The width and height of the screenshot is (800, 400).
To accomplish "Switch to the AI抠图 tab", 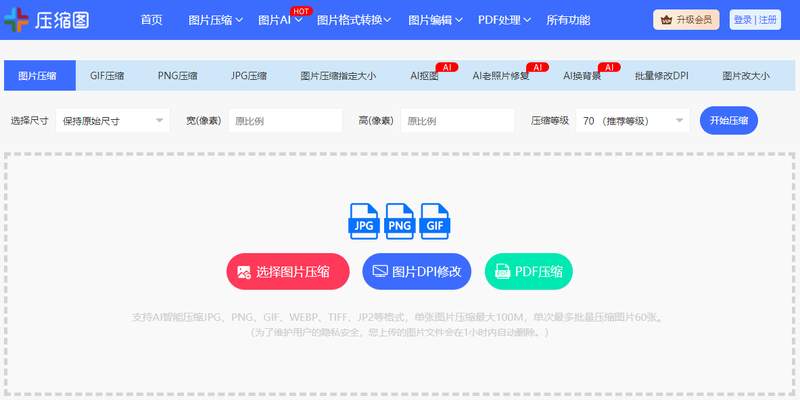I will (424, 75).
